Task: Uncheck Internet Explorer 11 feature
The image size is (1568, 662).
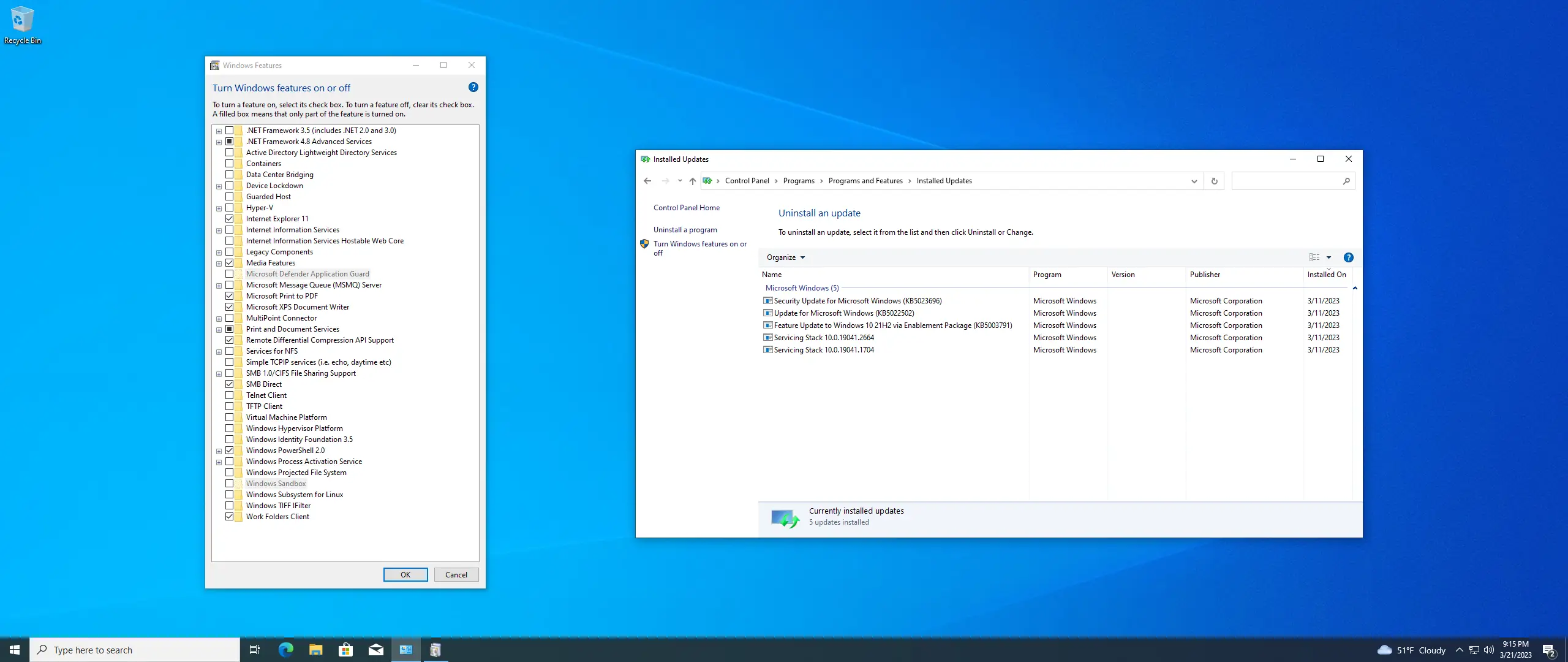Action: (230, 219)
